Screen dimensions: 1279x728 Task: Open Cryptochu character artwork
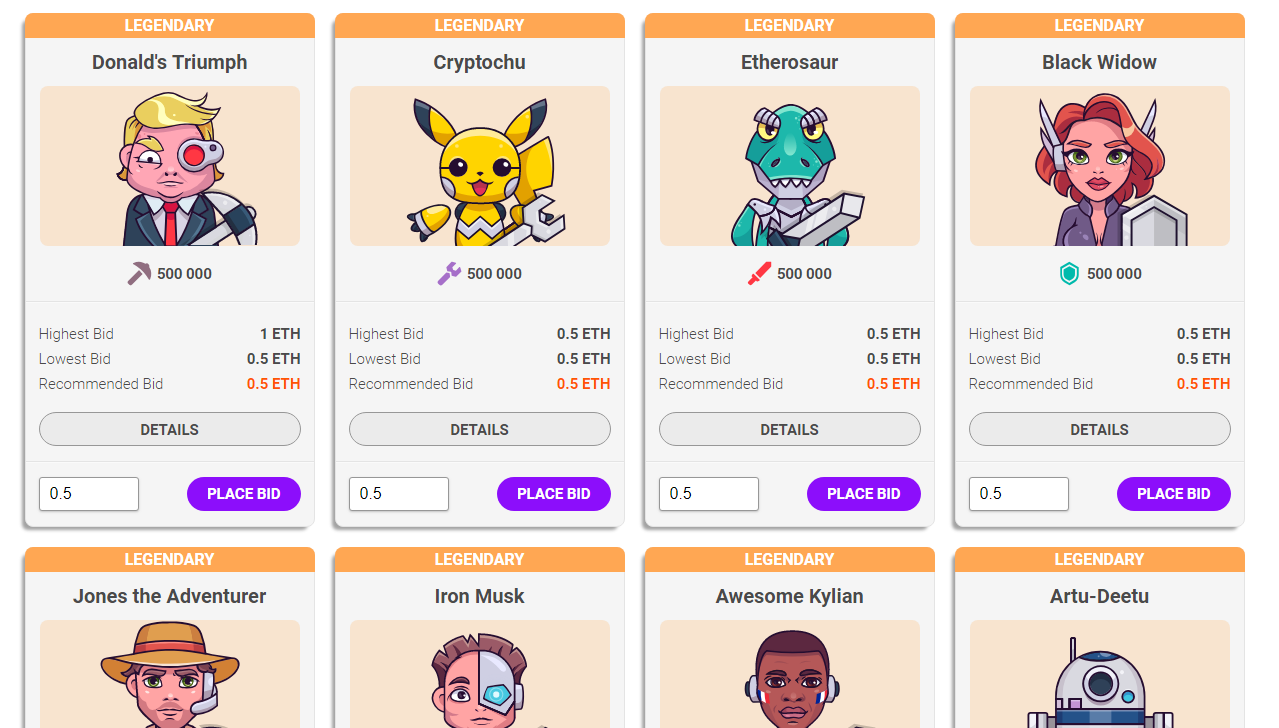(480, 166)
